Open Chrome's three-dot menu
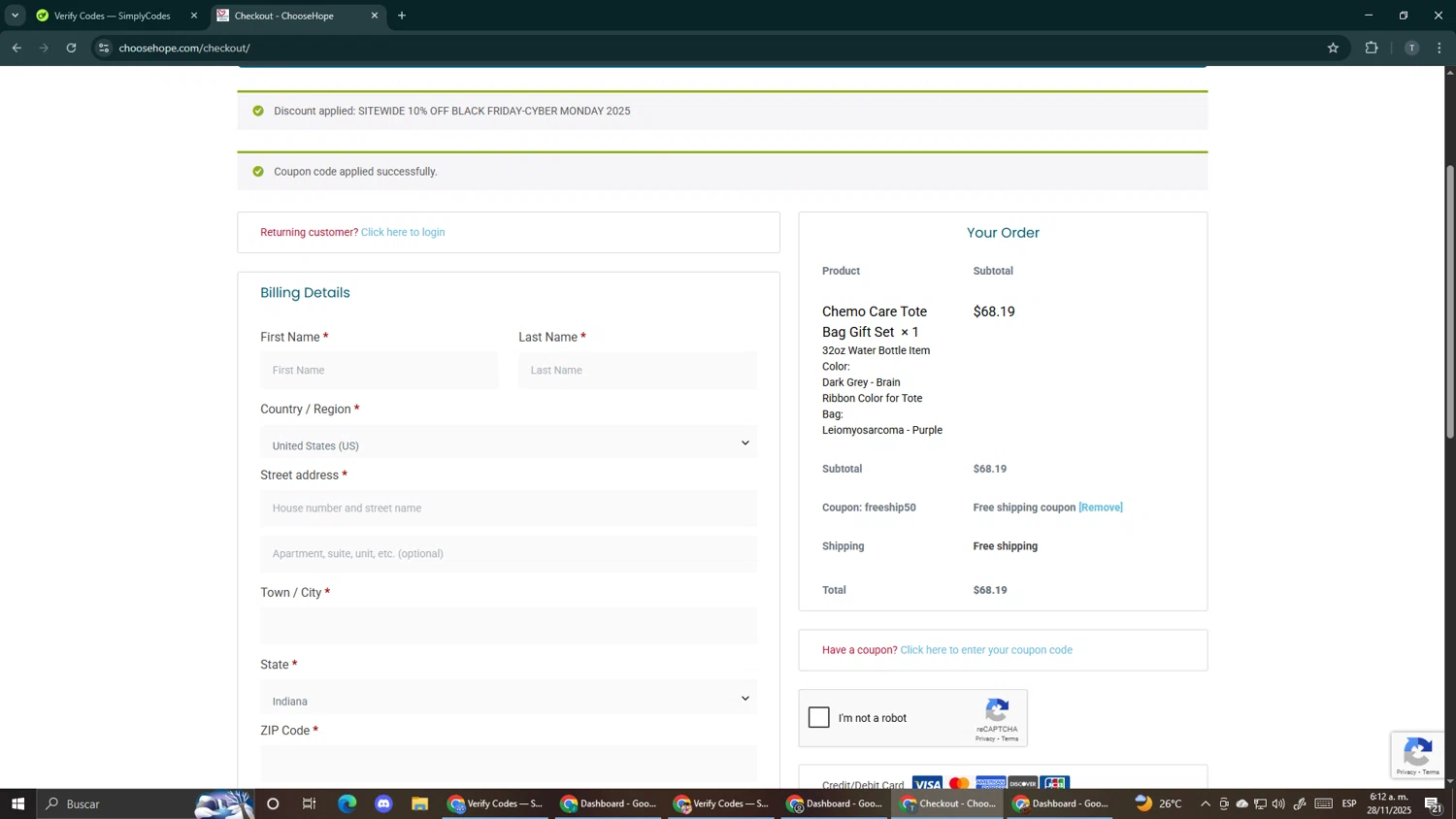Viewport: 1456px width, 819px height. pyautogui.click(x=1439, y=48)
